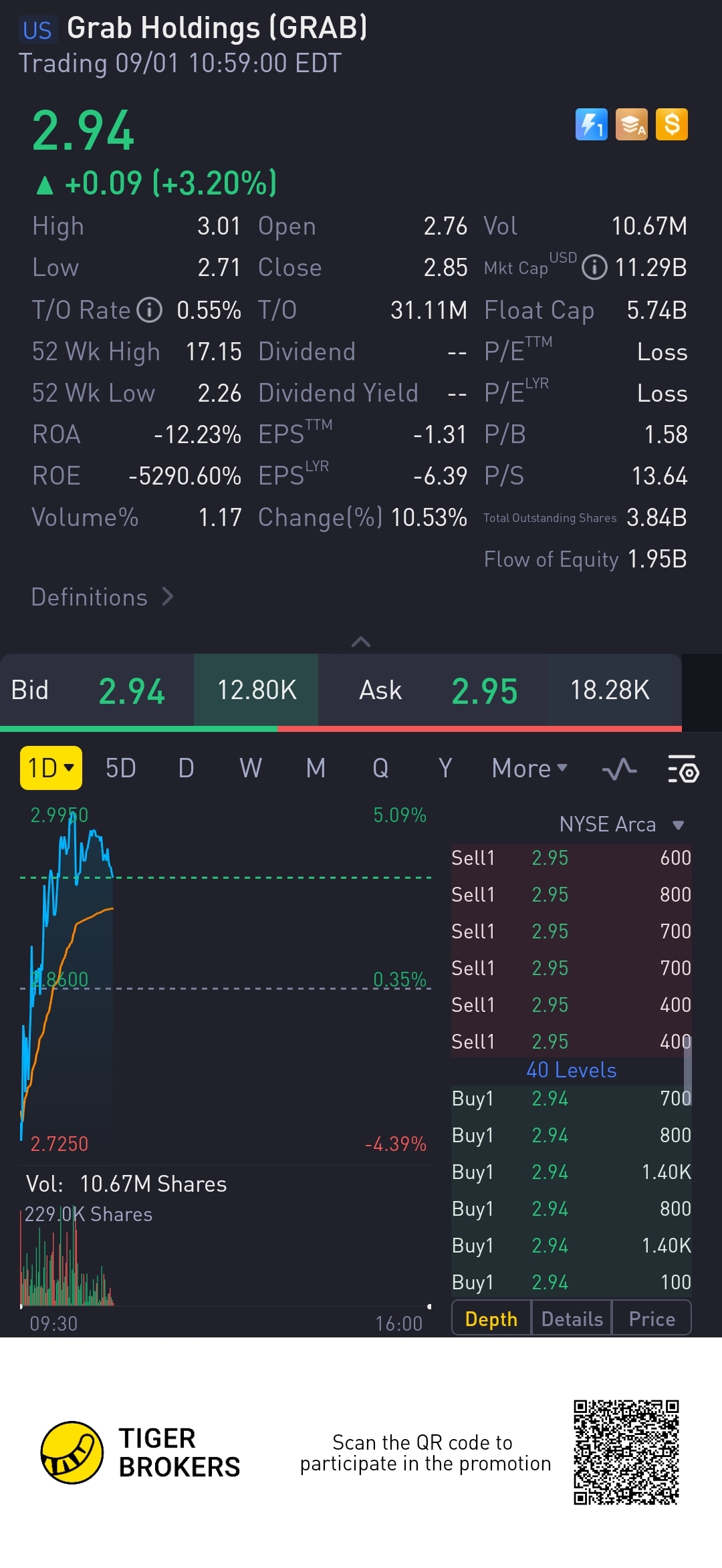Open the T/O Rate info icon

click(150, 310)
